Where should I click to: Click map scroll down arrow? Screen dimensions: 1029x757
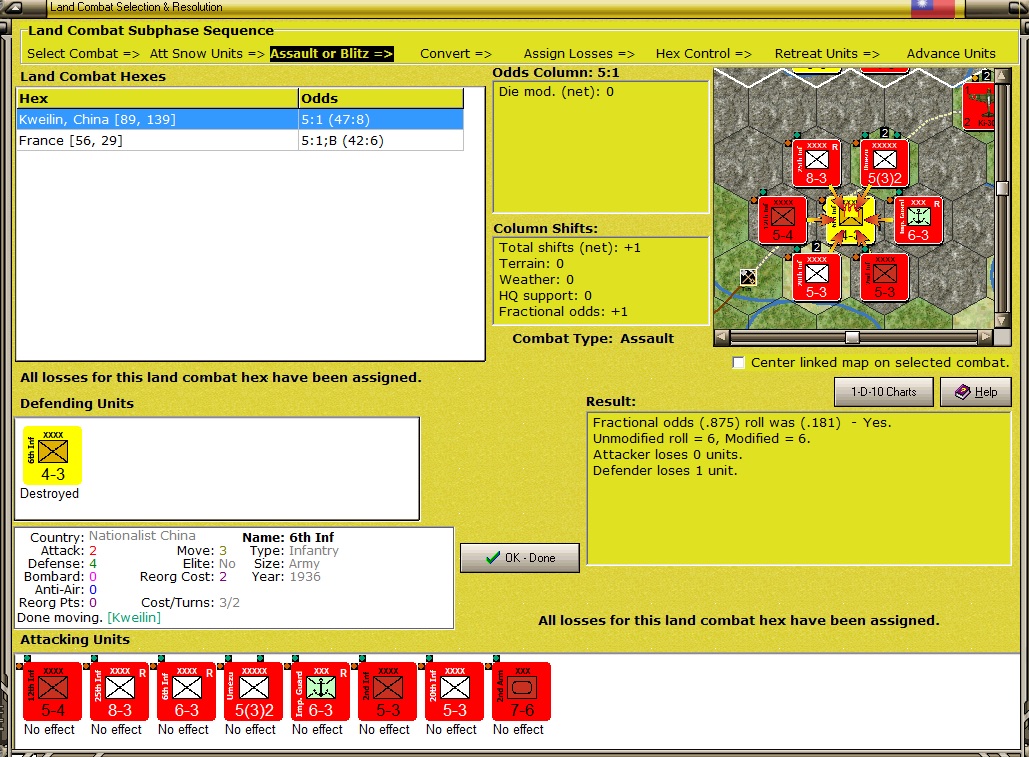[x=1002, y=321]
